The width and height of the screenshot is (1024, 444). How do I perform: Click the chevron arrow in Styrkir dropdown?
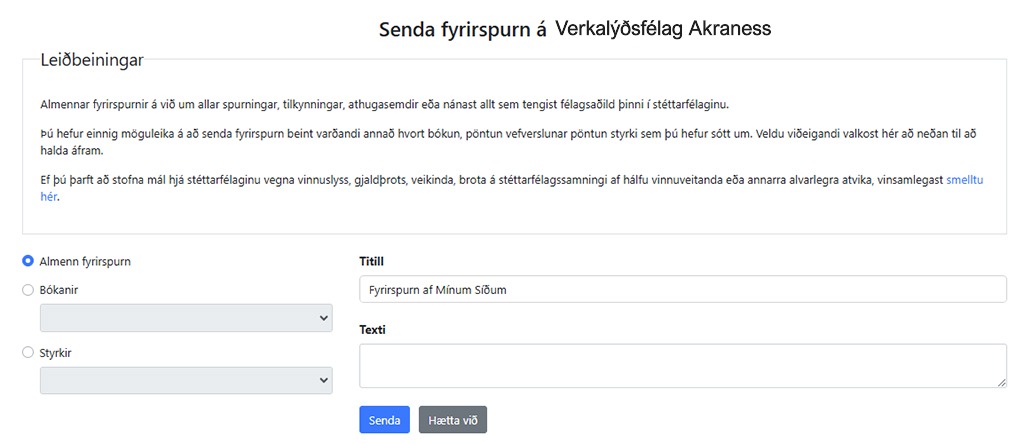tap(323, 380)
